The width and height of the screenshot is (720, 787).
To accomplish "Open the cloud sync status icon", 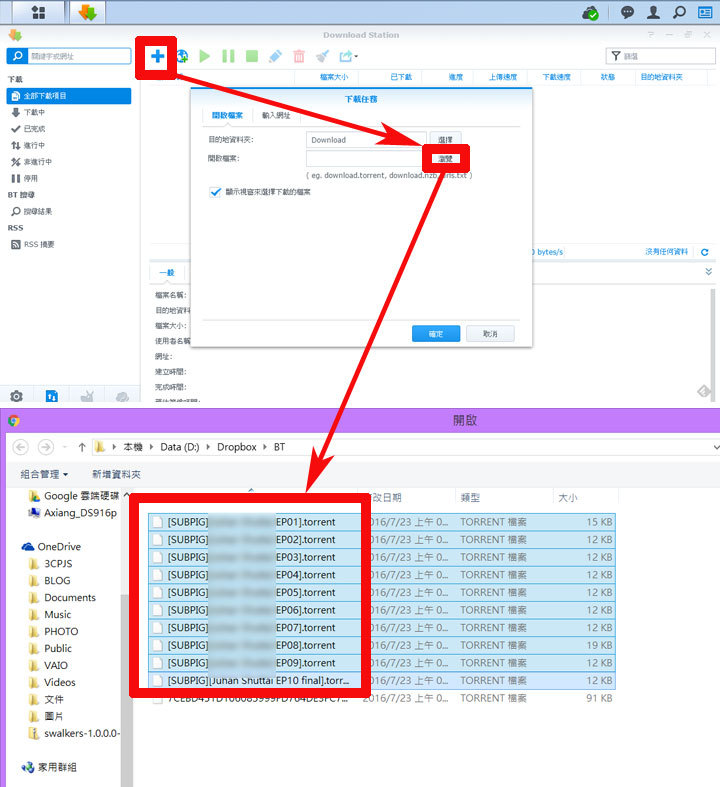I will (x=591, y=13).
